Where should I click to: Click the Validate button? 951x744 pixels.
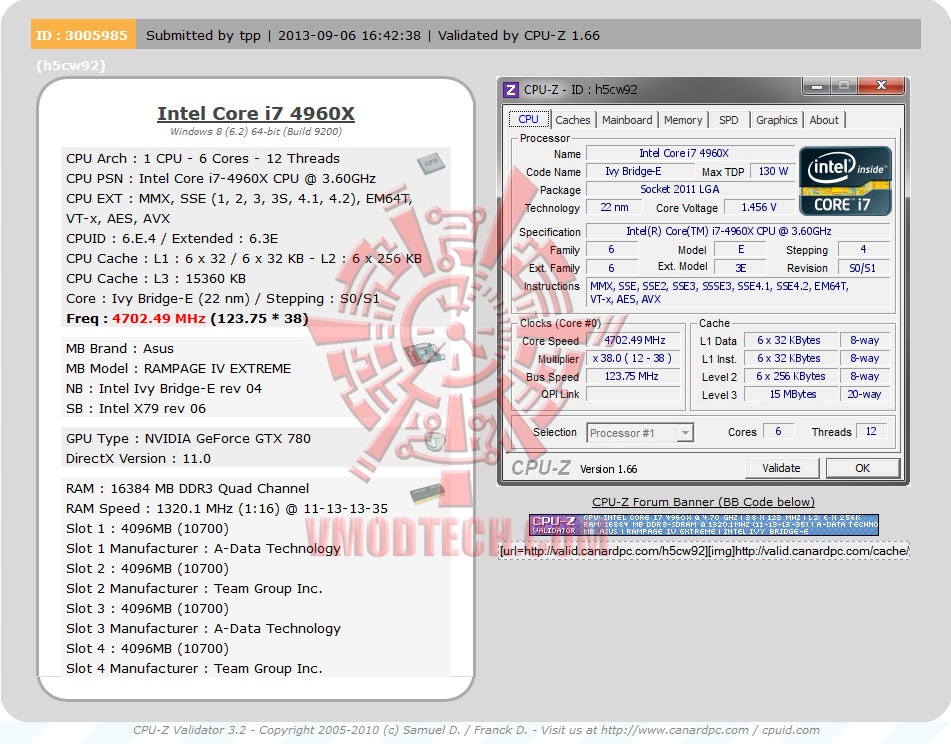[781, 468]
